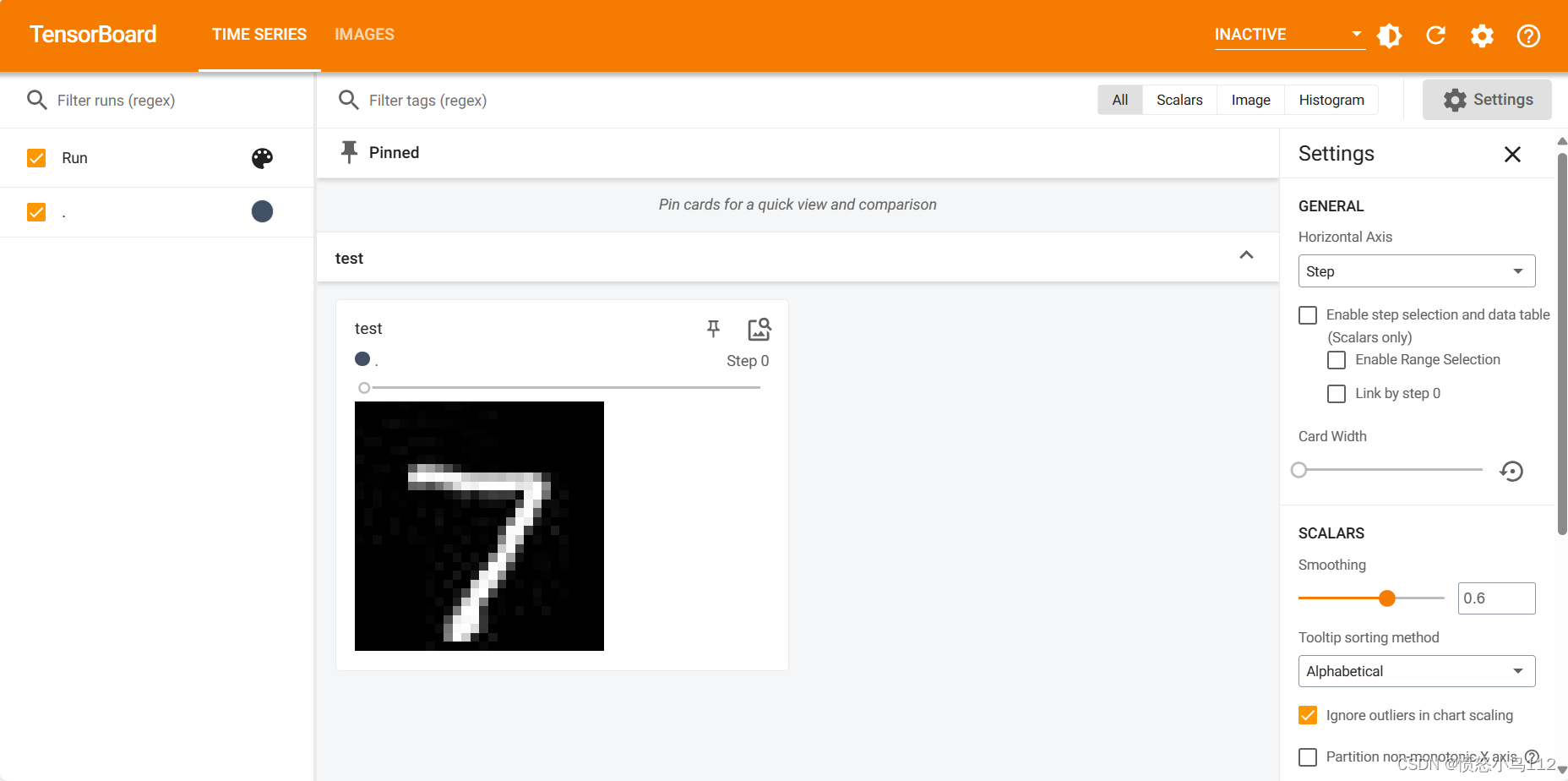The image size is (1568, 781).
Task: Open the INACTIVE plugins dropdown
Action: pos(1289,35)
